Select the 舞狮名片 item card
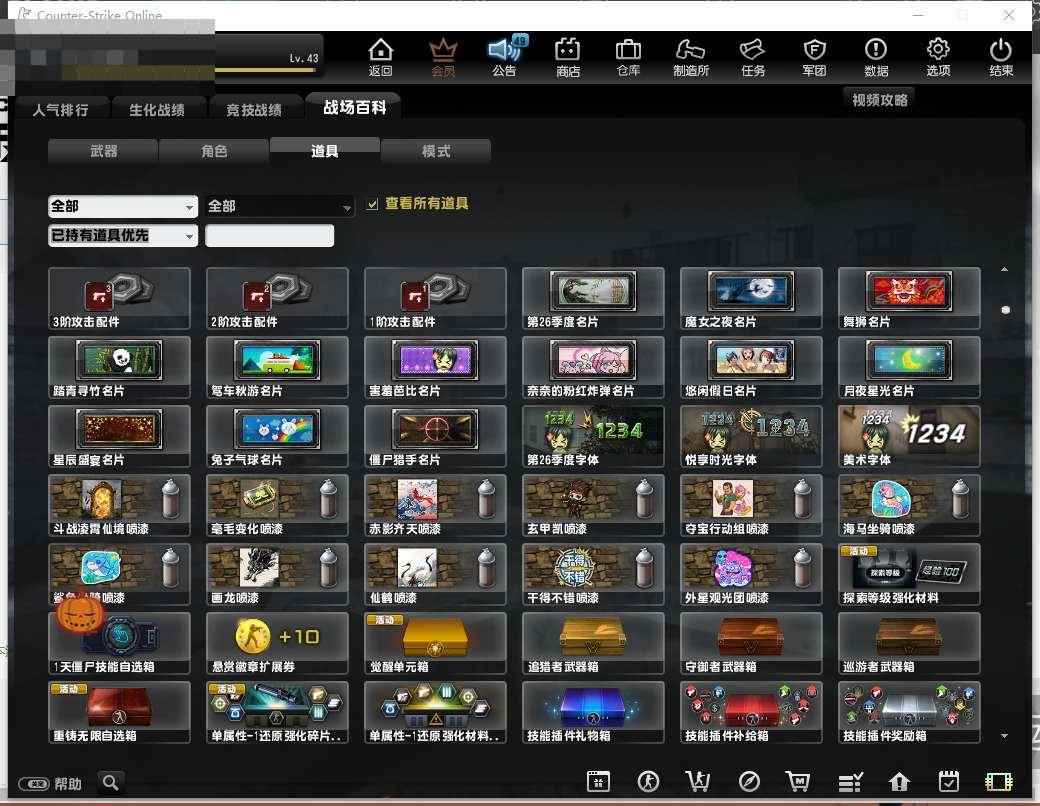 click(909, 299)
